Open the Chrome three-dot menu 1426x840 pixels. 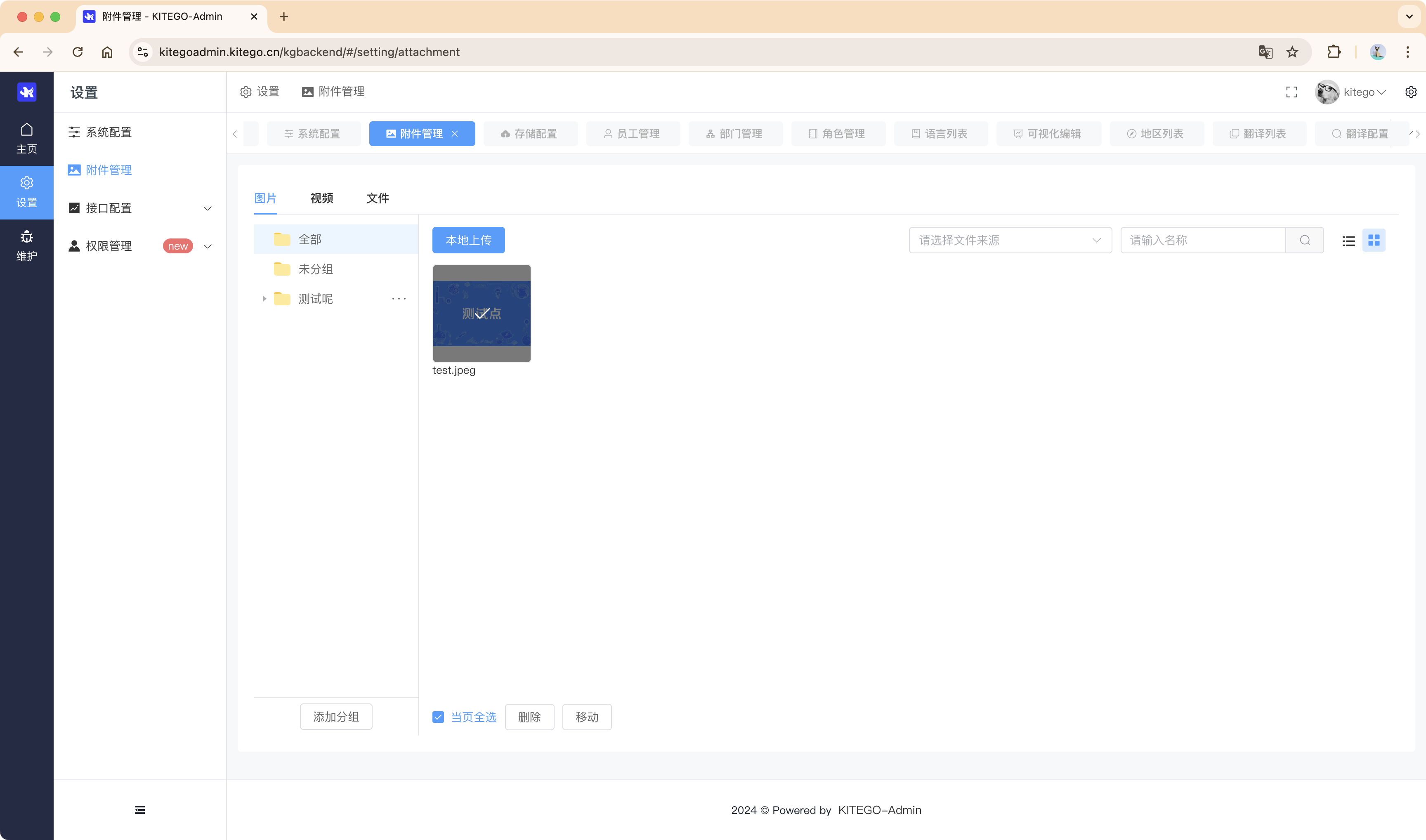1407,52
